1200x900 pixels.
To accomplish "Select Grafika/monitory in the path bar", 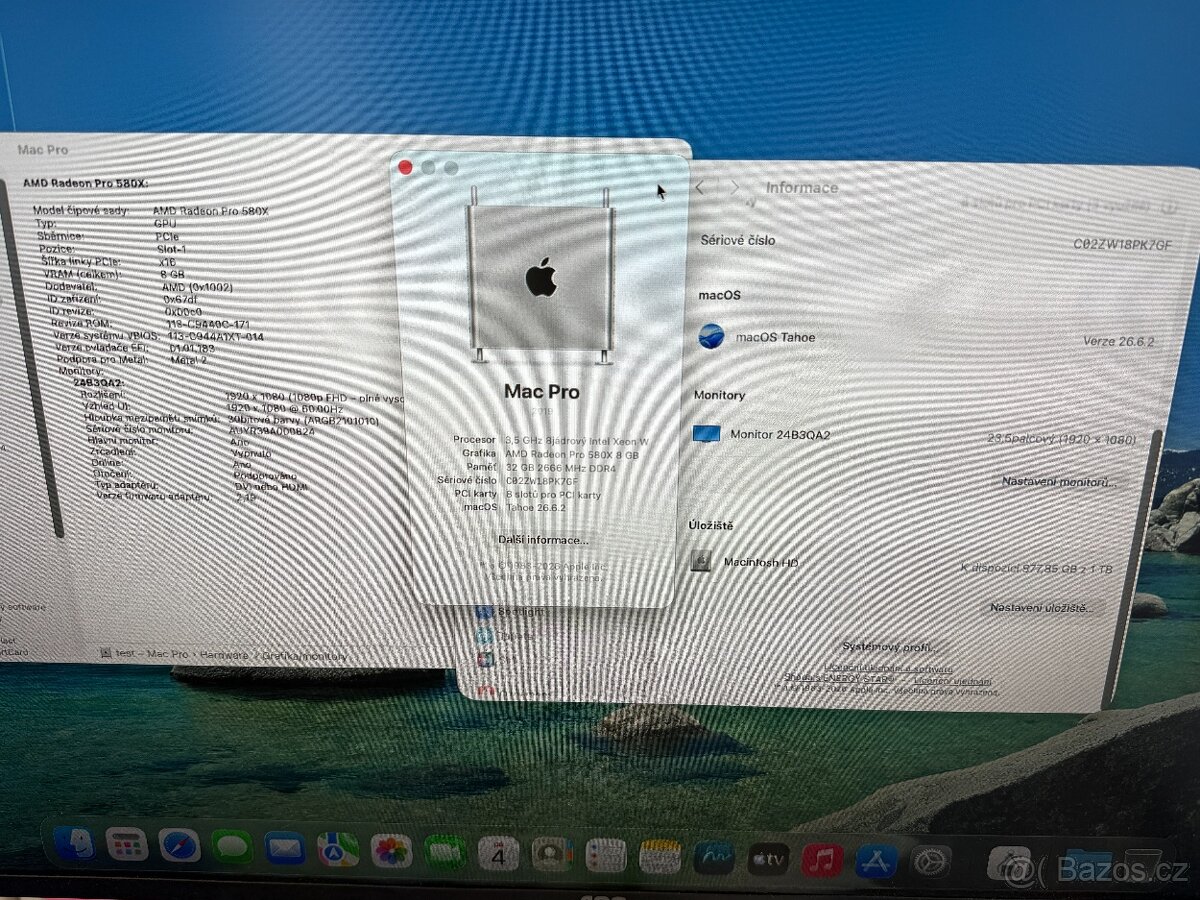I will tap(306, 656).
